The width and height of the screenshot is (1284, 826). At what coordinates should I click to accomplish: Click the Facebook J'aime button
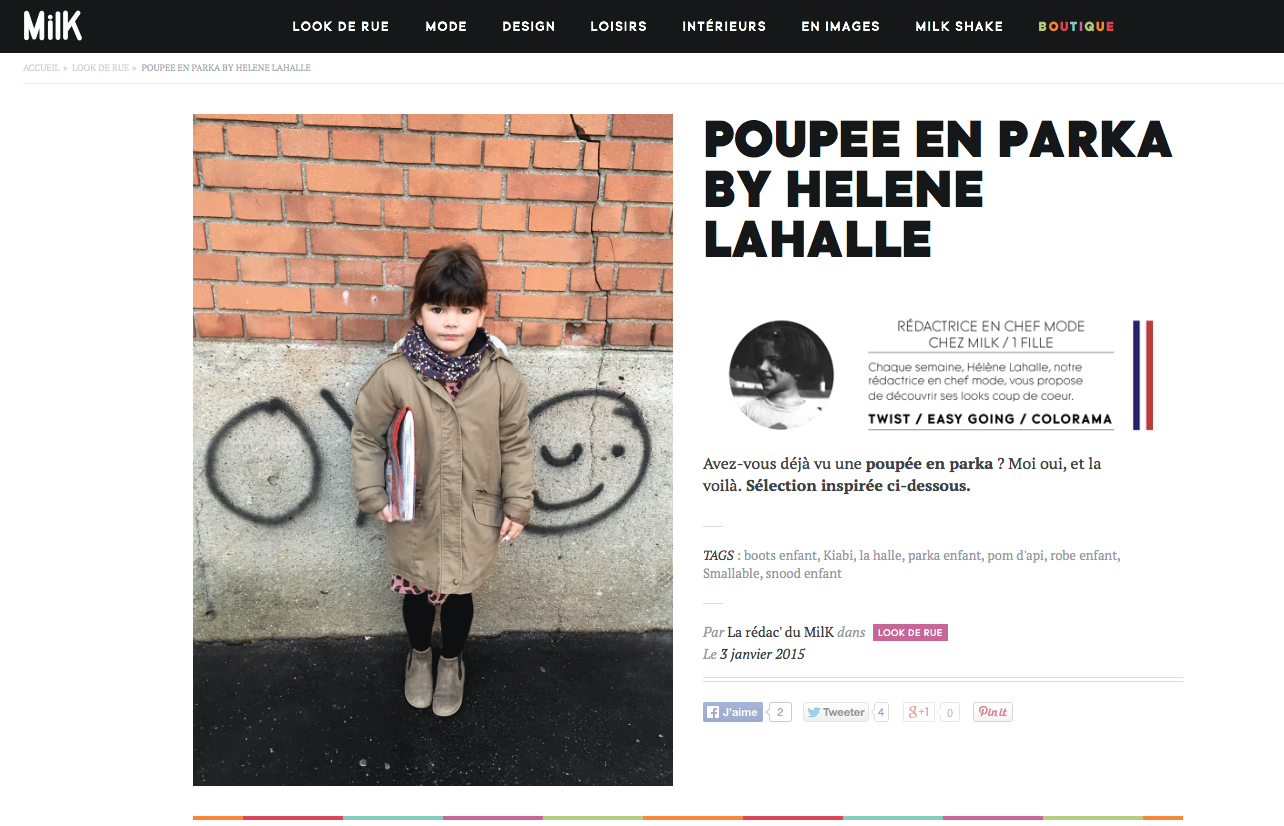(x=733, y=712)
